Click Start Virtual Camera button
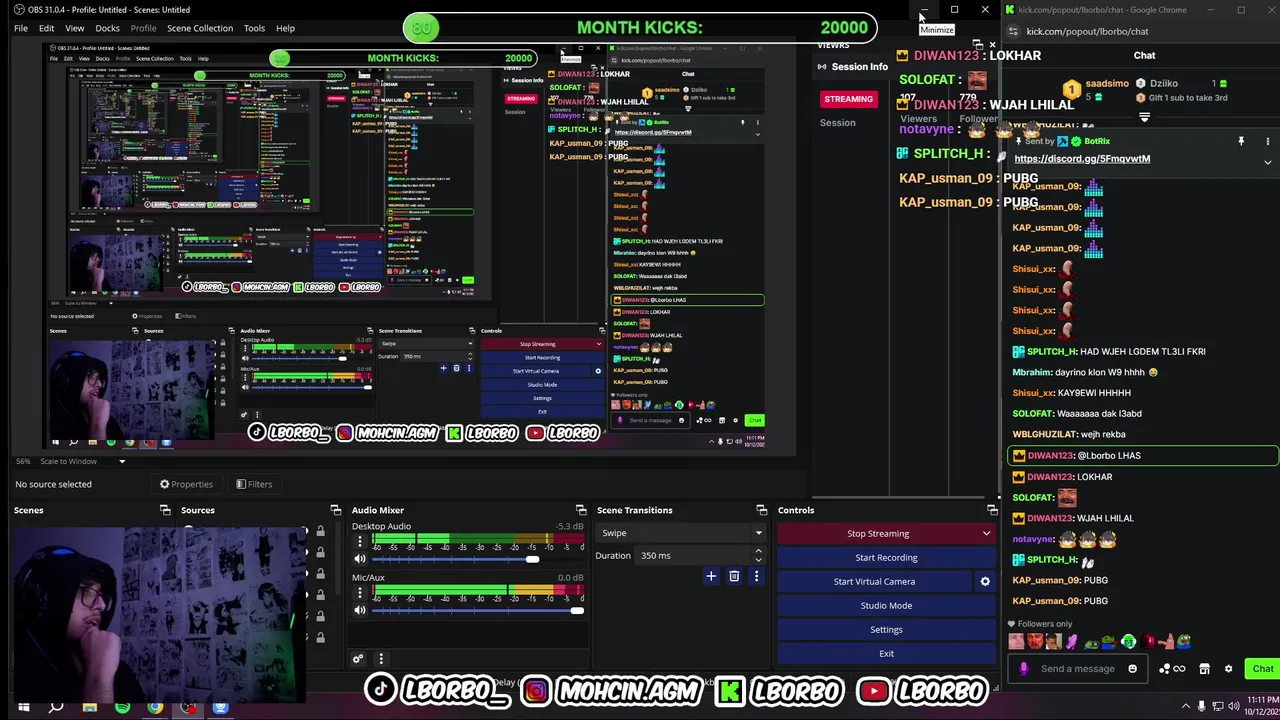Screen dimensions: 1280x720 pyautogui.click(x=874, y=581)
